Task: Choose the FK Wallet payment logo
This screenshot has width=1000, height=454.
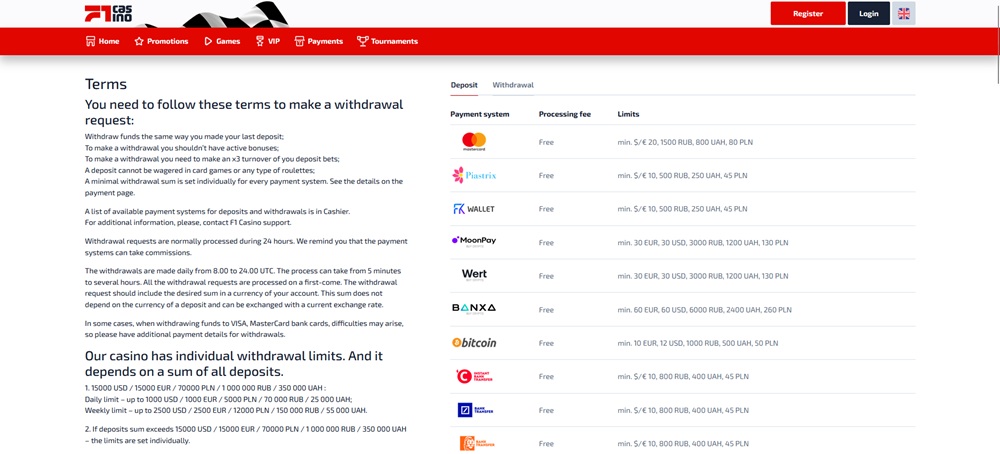Action: 474,209
